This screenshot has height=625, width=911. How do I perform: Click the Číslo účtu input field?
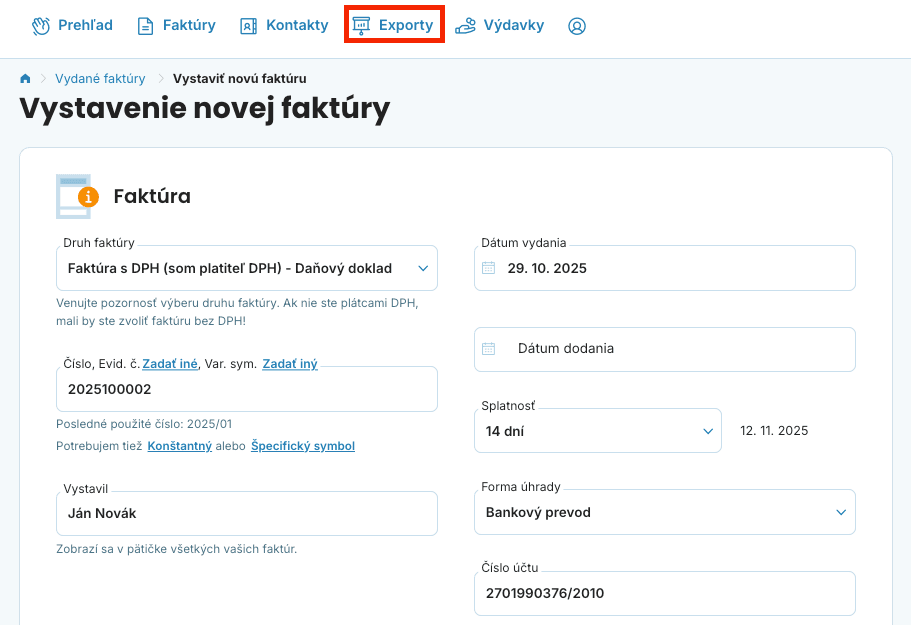[x=664, y=593]
